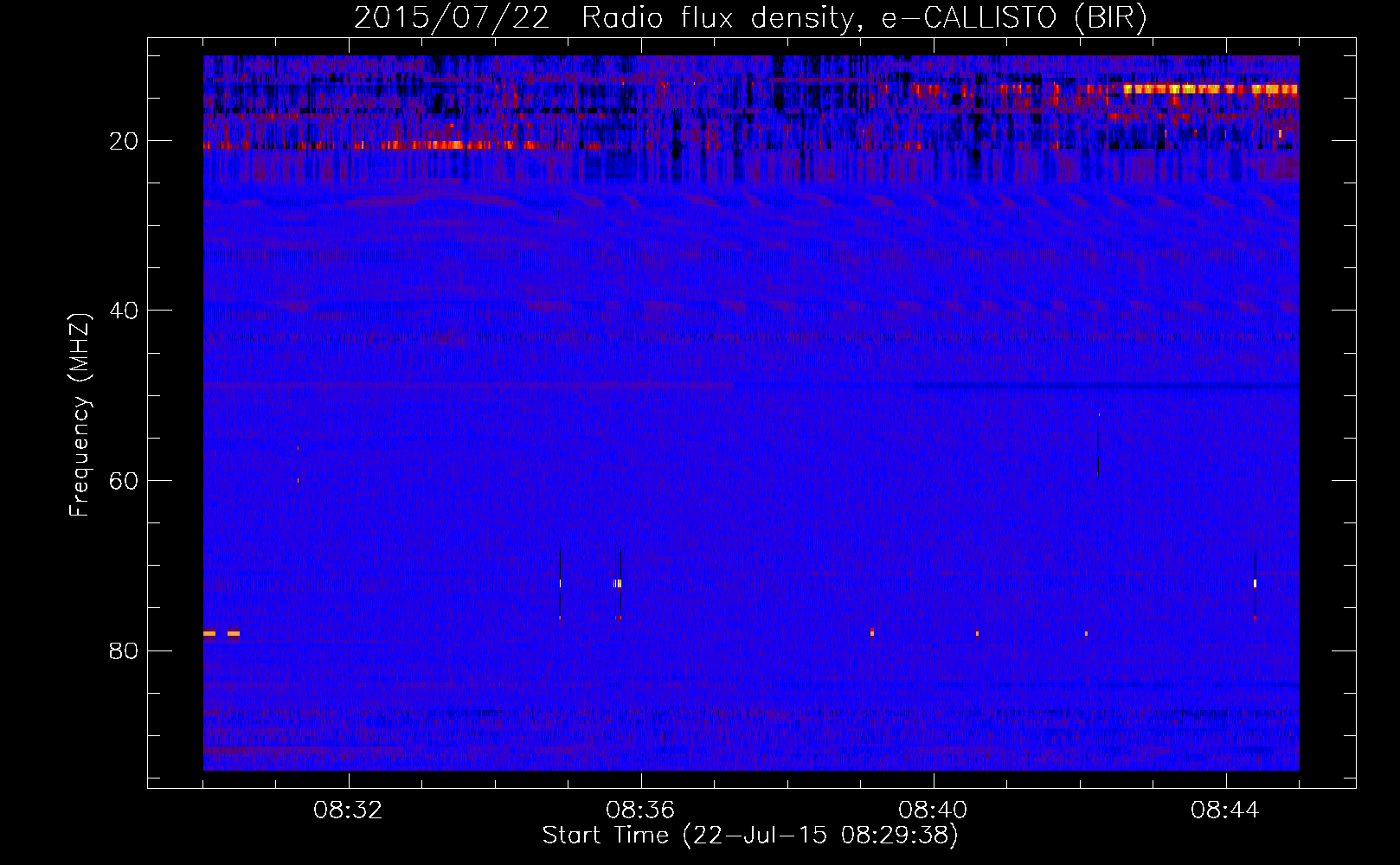Viewport: 1400px width, 865px height.
Task: Select the 08:40 time tick label
Action: (x=933, y=811)
